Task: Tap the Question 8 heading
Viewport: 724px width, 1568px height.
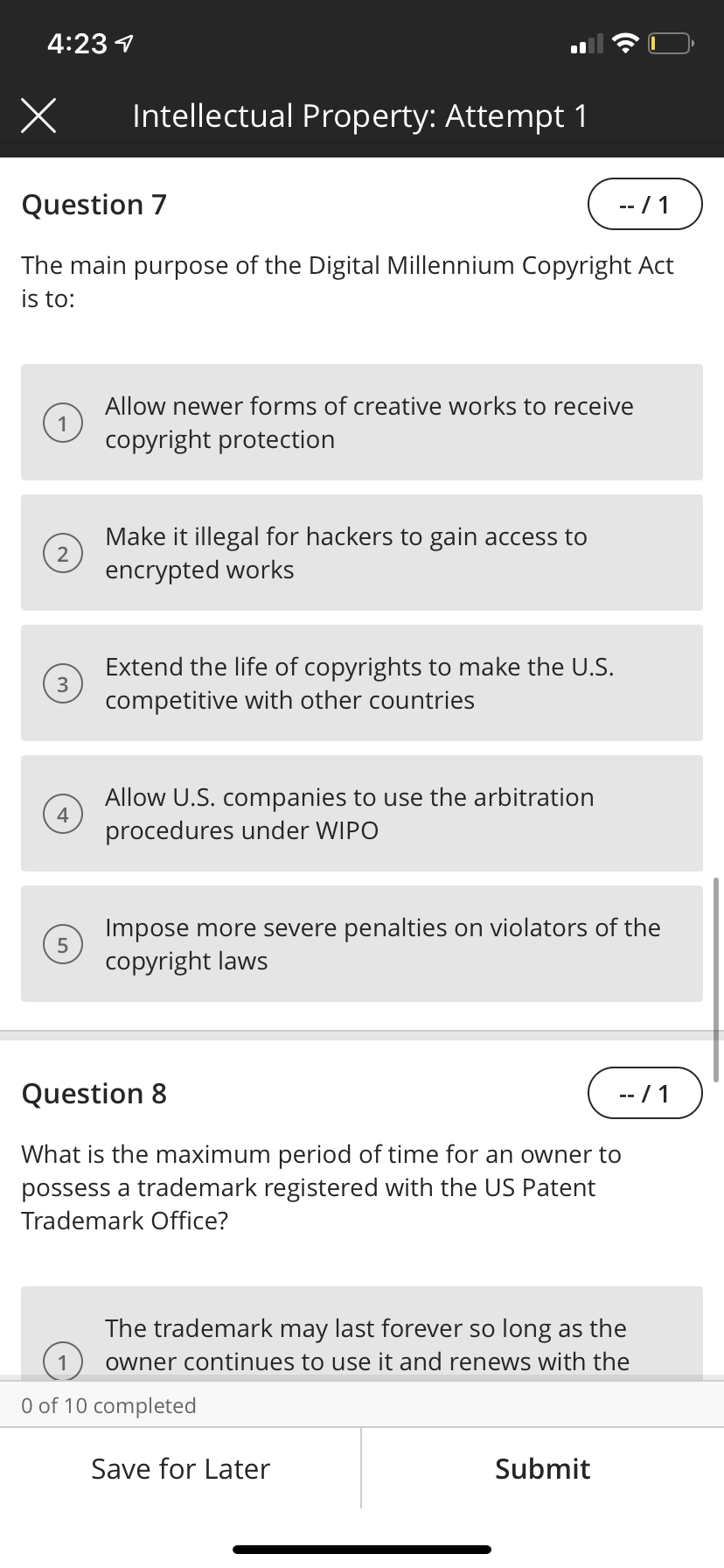Action: tap(94, 1093)
